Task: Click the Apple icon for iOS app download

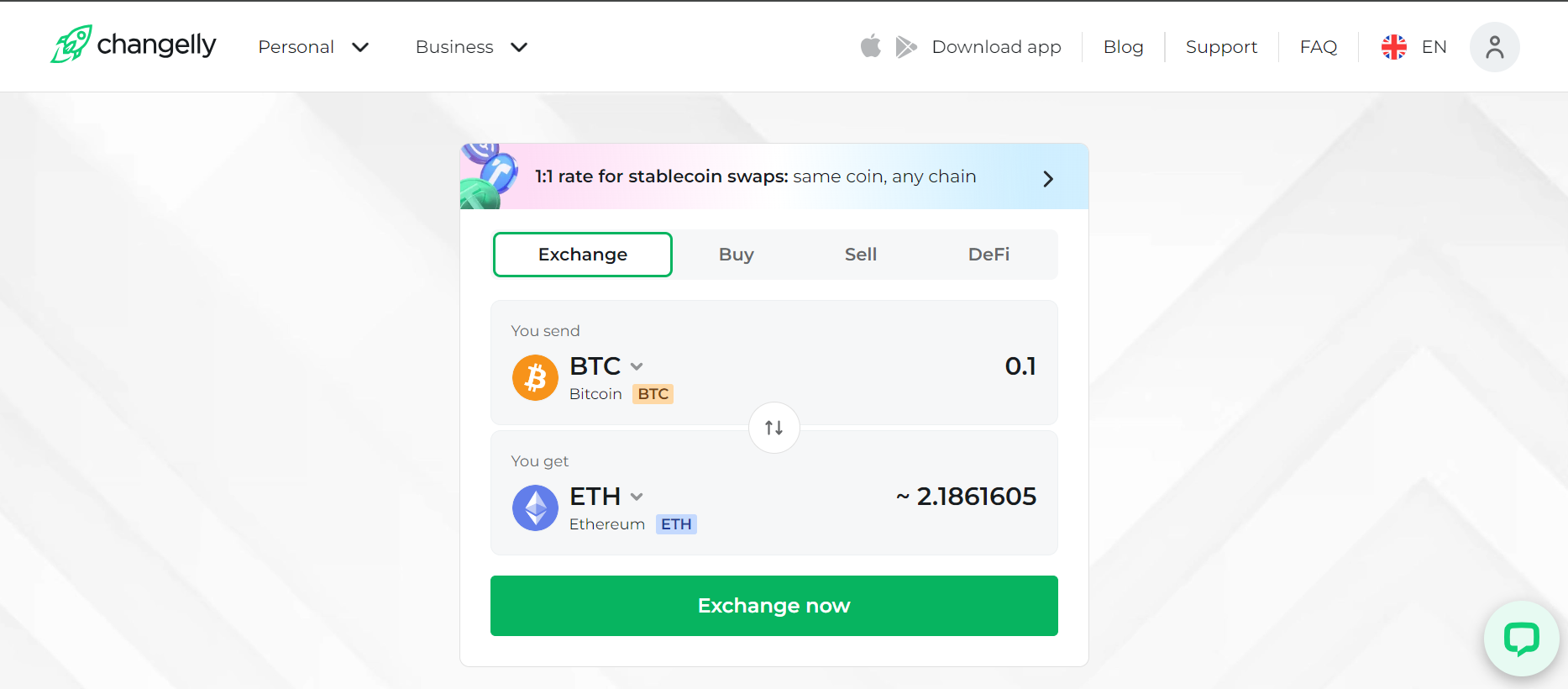Action: pos(871,46)
